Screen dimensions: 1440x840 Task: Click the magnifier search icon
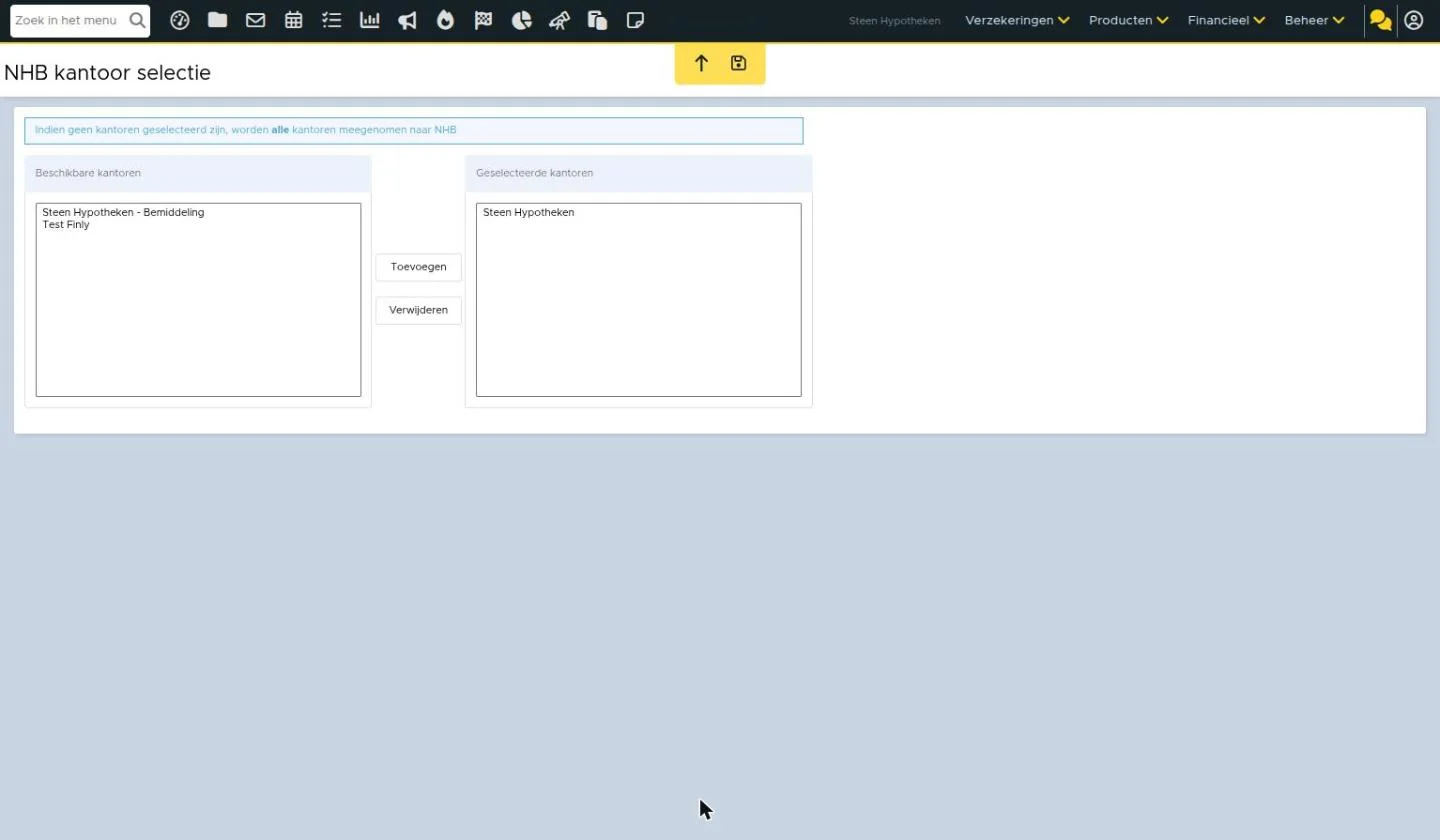pyautogui.click(x=137, y=20)
